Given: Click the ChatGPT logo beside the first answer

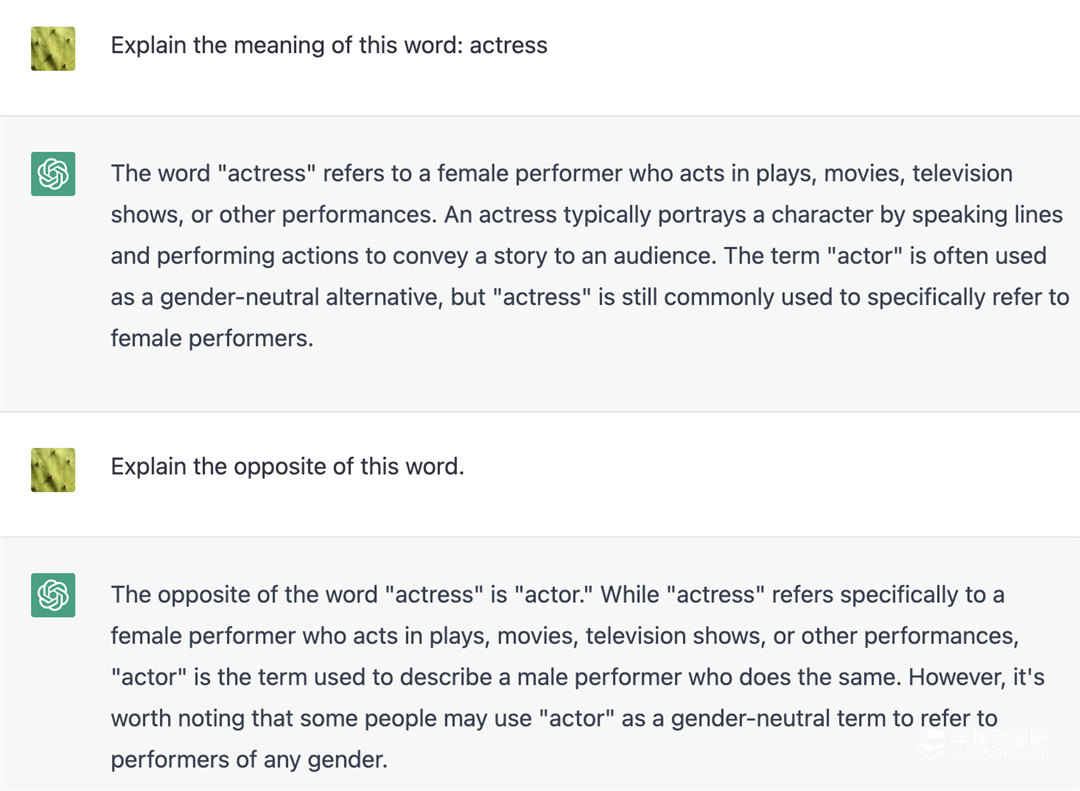Looking at the screenshot, I should [53, 174].
